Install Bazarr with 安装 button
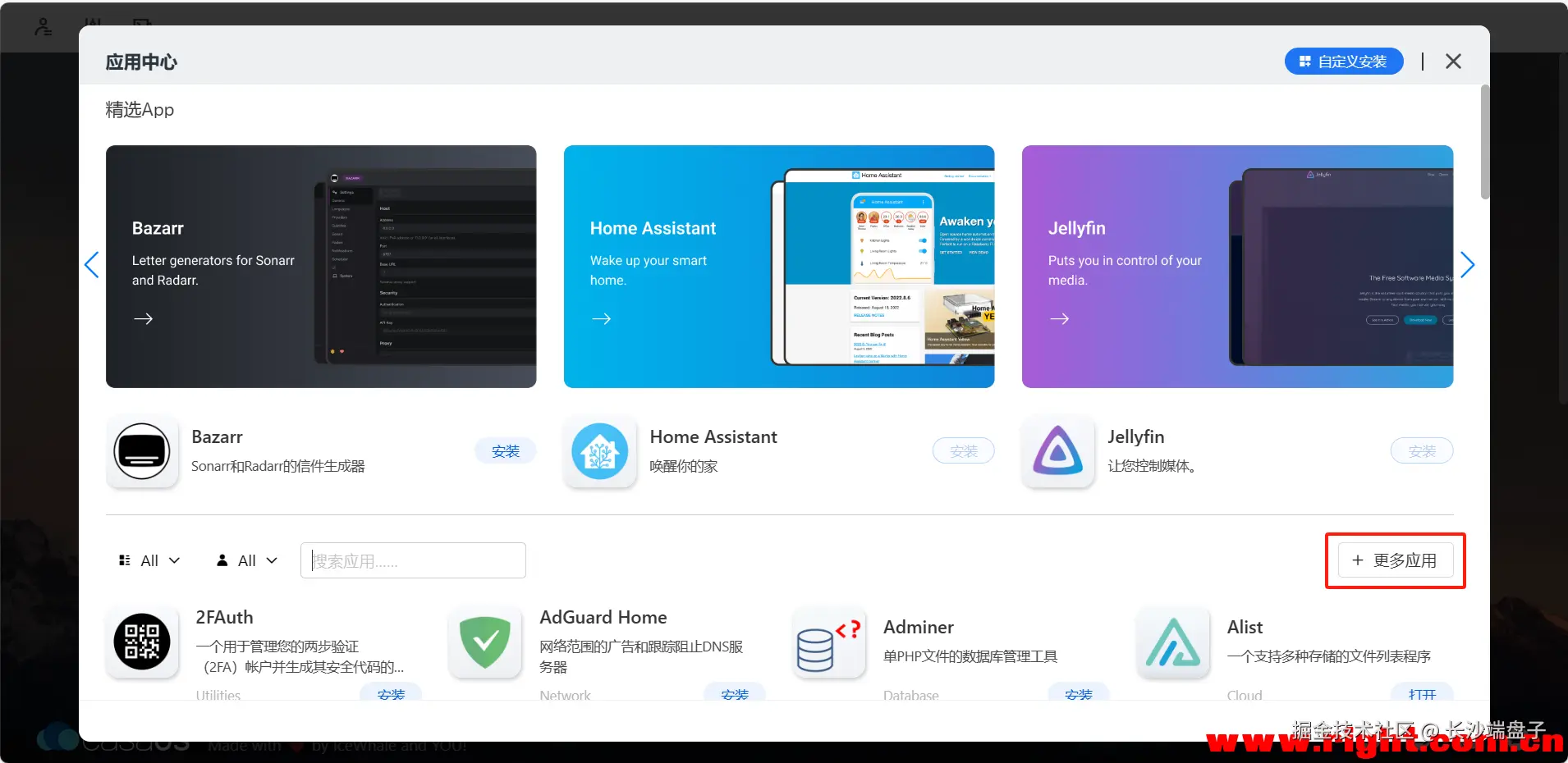This screenshot has height=763, width=1568. coord(506,451)
